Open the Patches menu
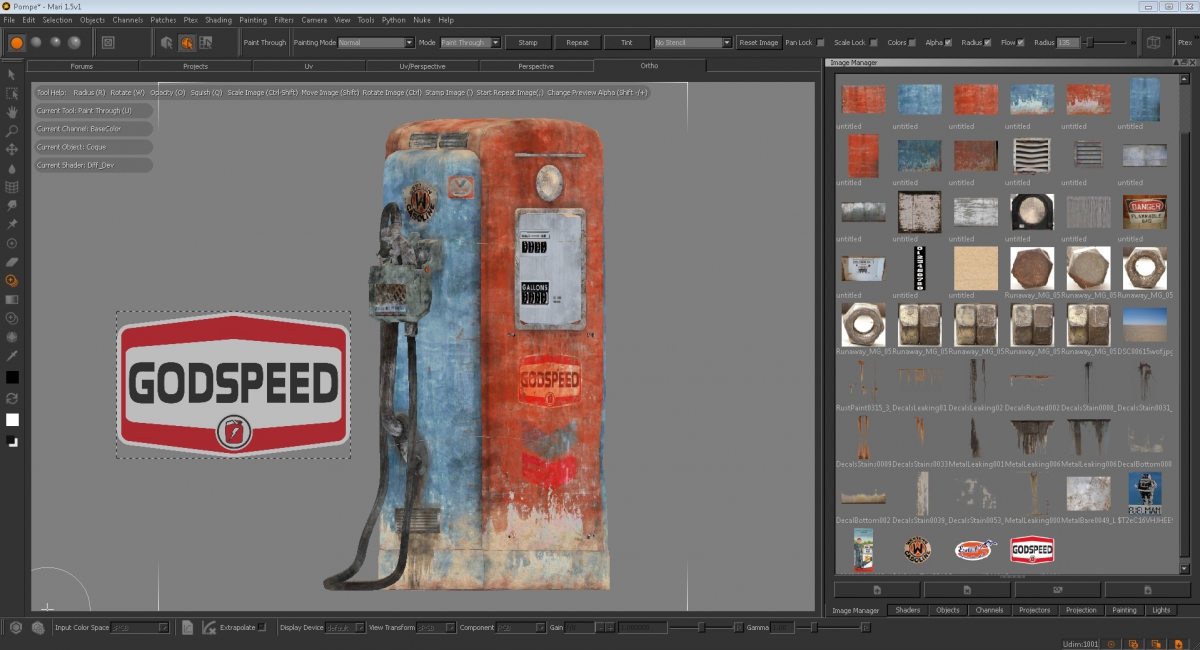Viewport: 1200px width, 650px height. pos(163,20)
